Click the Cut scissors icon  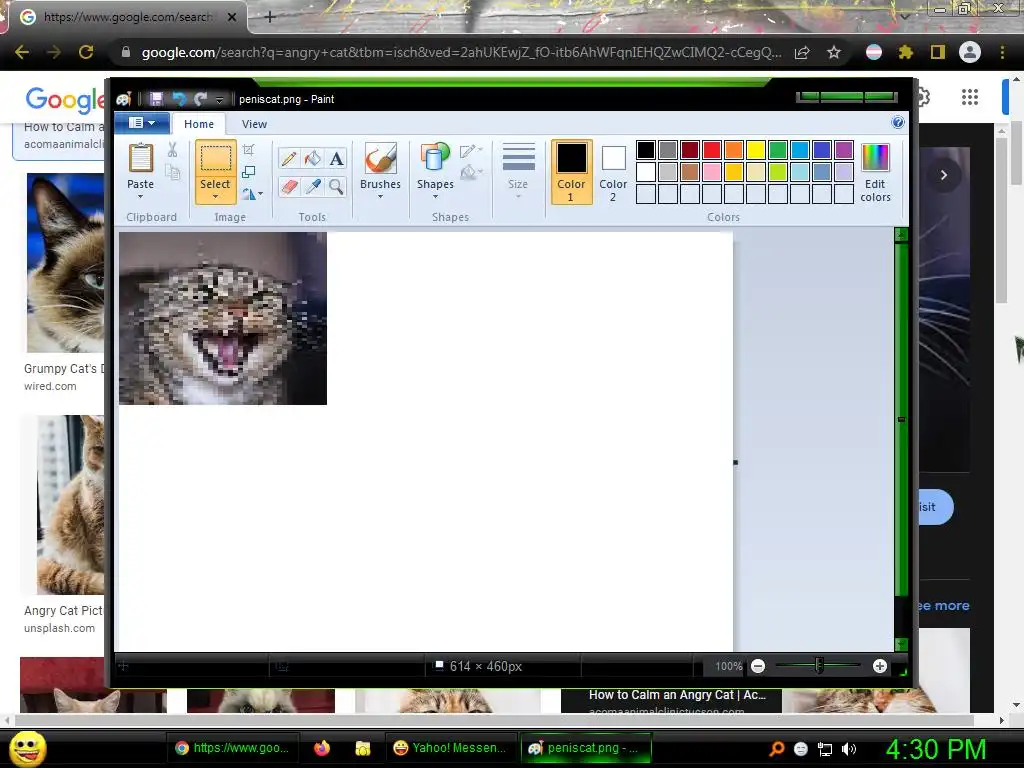pos(172,150)
